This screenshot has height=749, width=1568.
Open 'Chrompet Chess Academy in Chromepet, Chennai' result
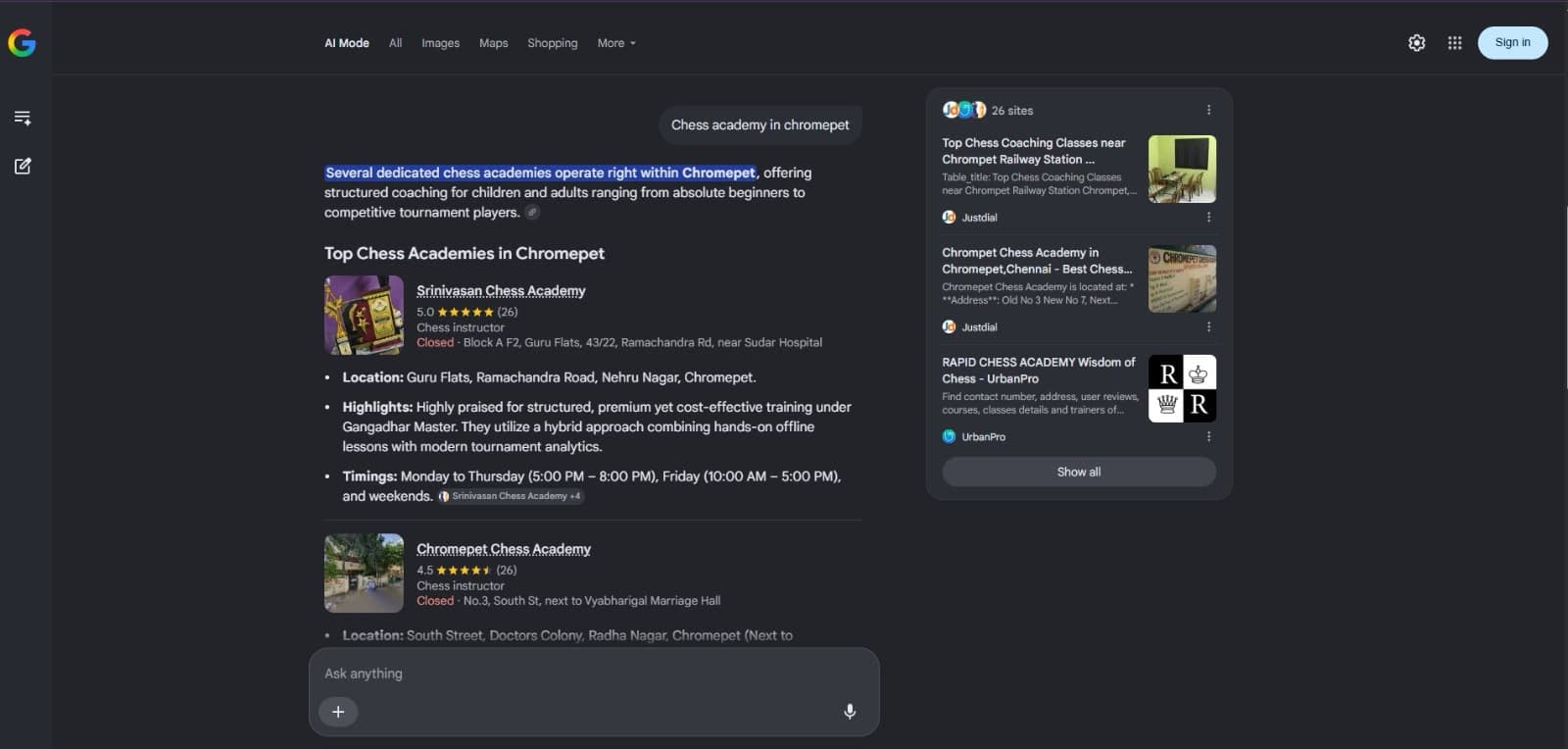1037,261
